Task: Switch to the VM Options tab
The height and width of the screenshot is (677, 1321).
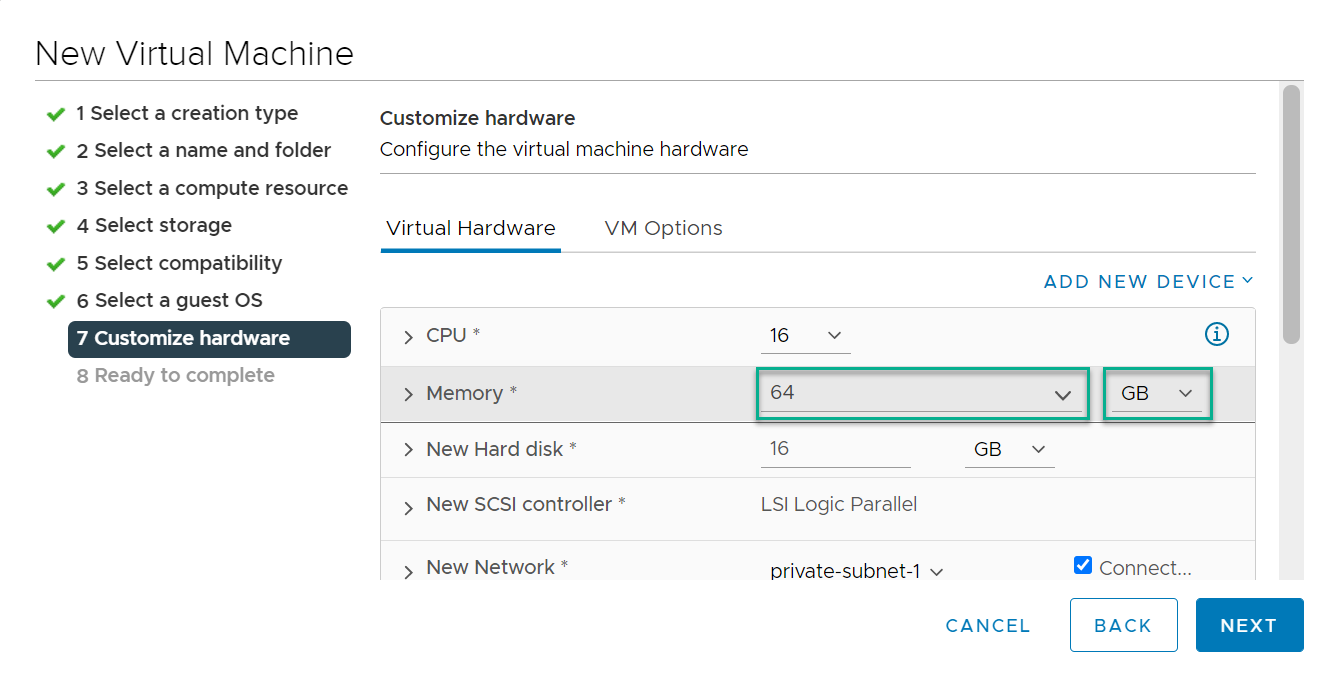Action: [x=663, y=228]
